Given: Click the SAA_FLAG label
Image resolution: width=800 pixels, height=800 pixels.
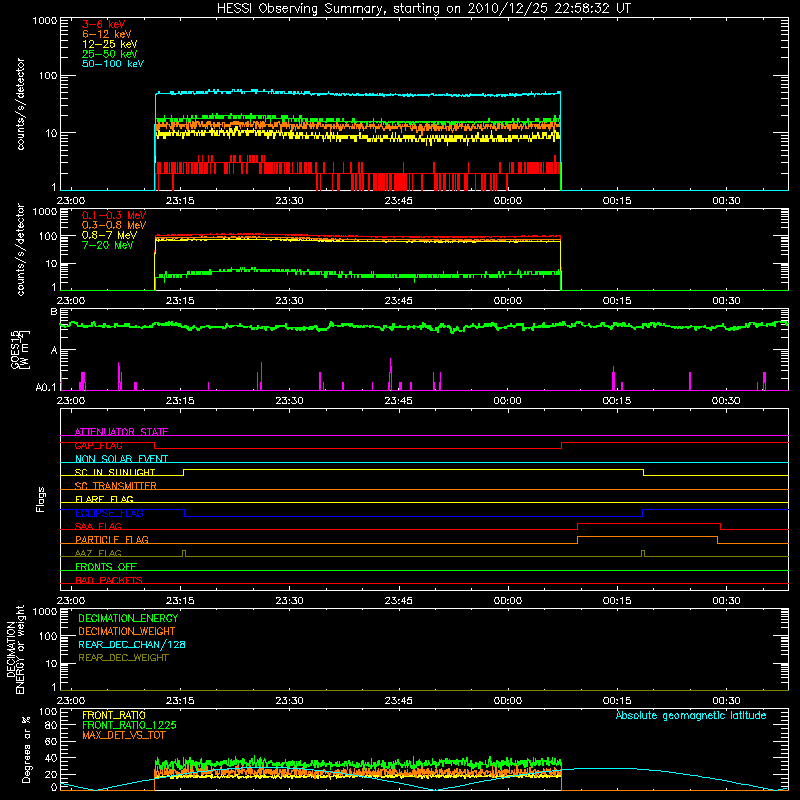Looking at the screenshot, I should point(98,526).
